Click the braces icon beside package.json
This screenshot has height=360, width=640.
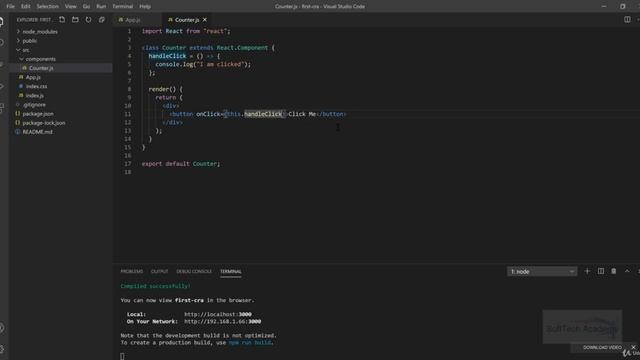[18, 114]
